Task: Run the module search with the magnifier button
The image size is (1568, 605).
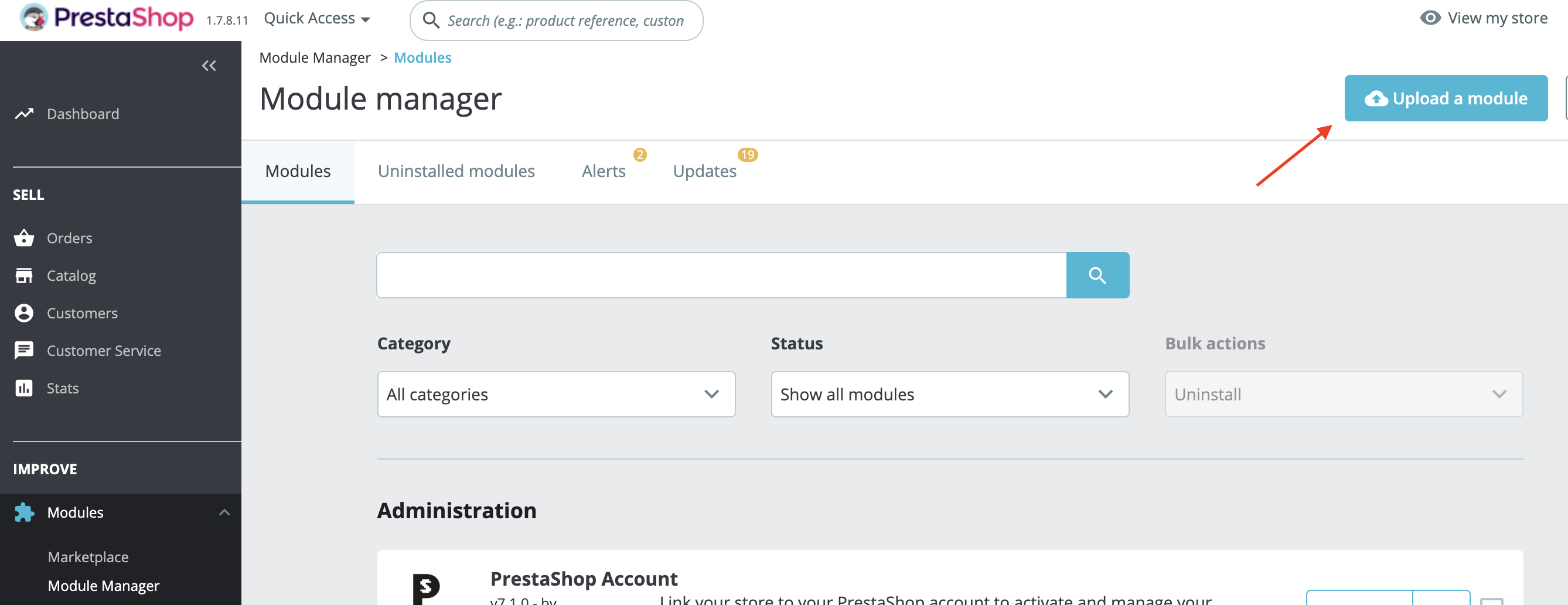Action: pos(1097,275)
